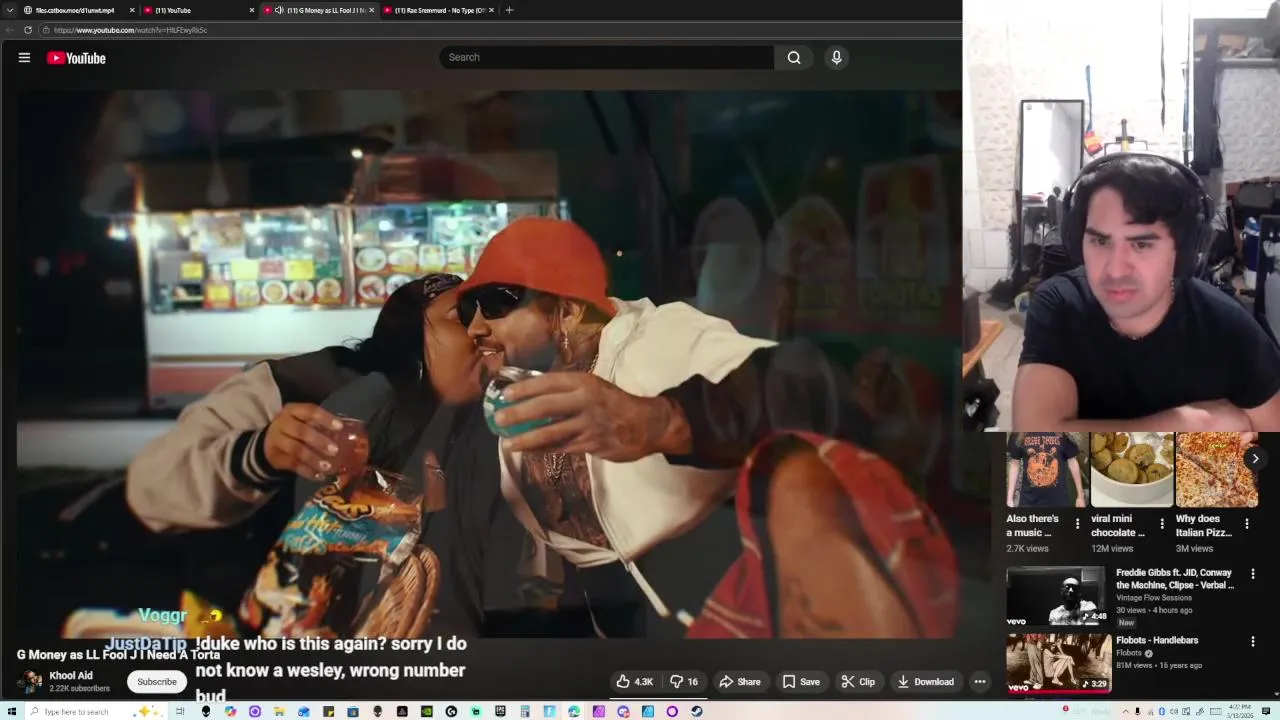This screenshot has width=1280, height=720.
Task: Open the NVIDIA app taskbar icon
Action: [427, 711]
